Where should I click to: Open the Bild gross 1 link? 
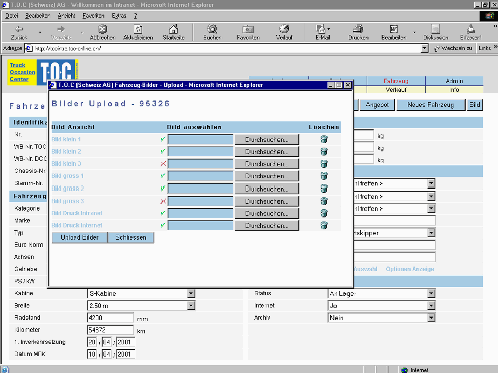point(68,176)
